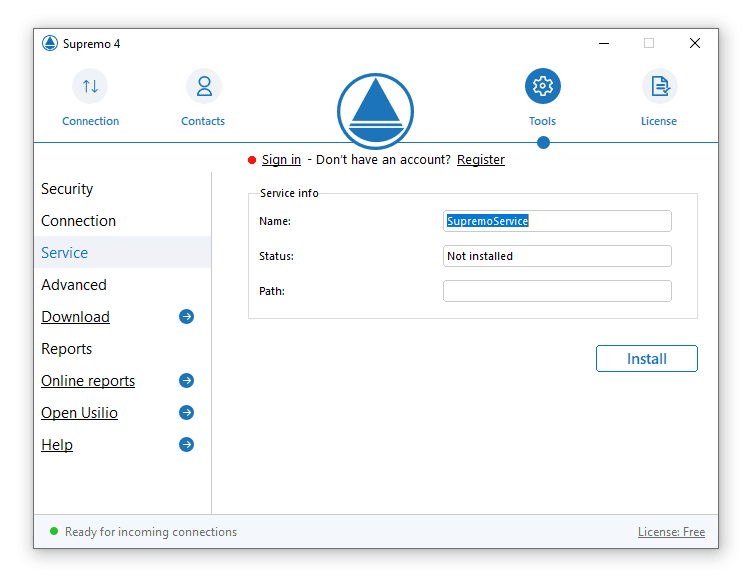Click the Status field showing Not installed
This screenshot has height=579, width=753.
[557, 256]
